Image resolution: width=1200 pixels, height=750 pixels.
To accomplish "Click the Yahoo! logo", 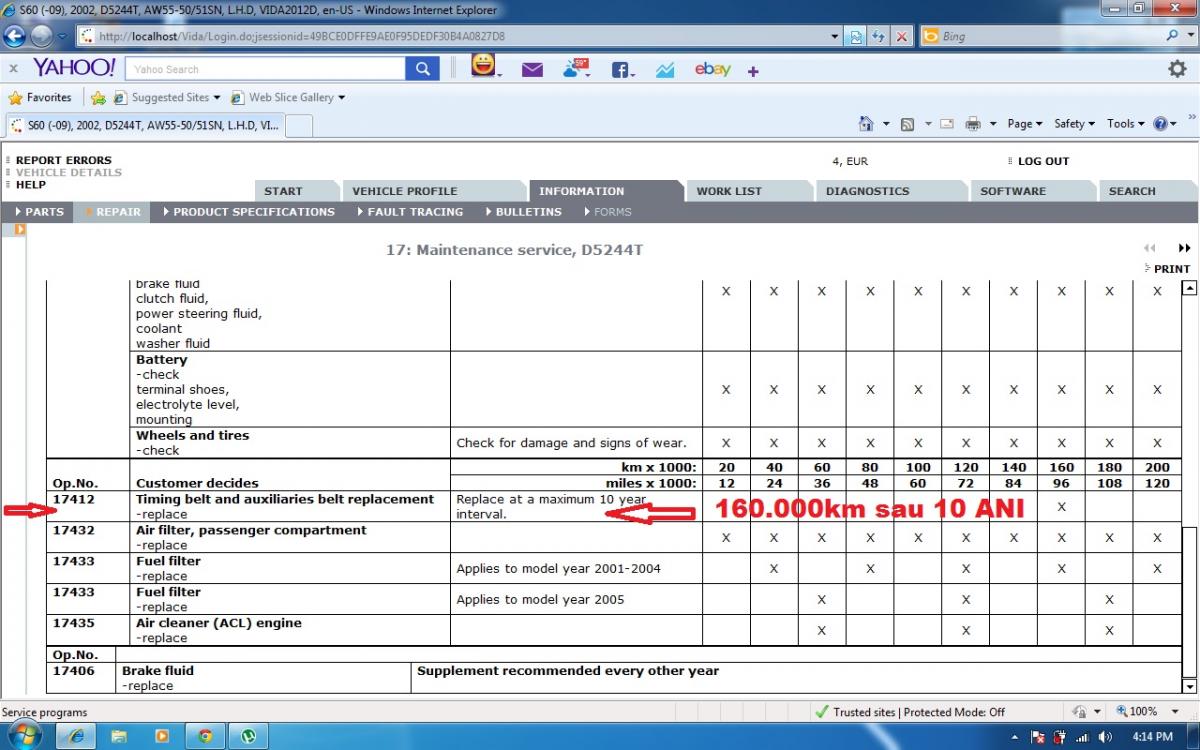I will coord(74,68).
